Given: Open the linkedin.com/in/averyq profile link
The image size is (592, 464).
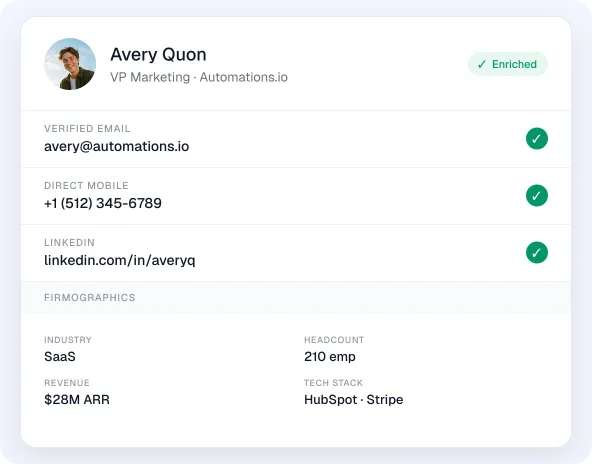Looking at the screenshot, I should 120,261.
